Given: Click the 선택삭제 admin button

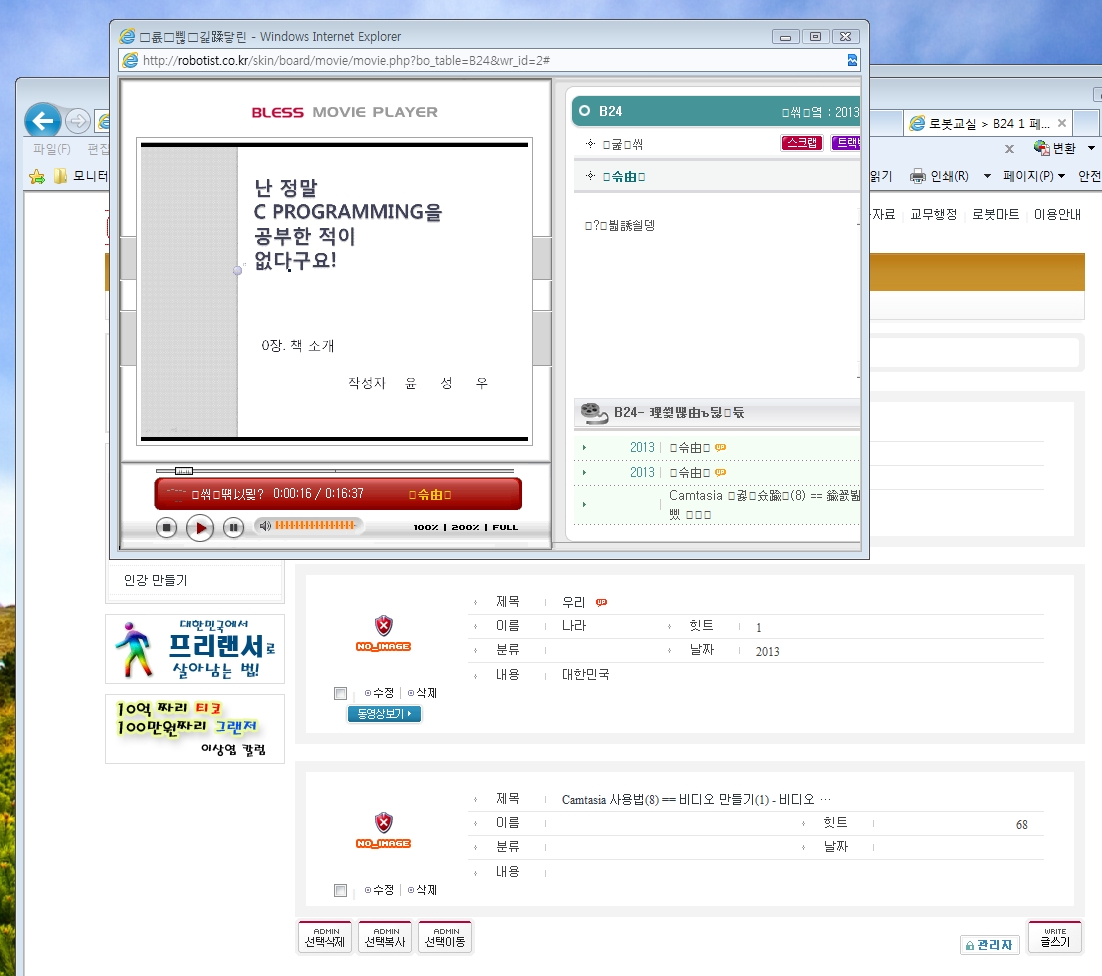Looking at the screenshot, I should coord(325,938).
